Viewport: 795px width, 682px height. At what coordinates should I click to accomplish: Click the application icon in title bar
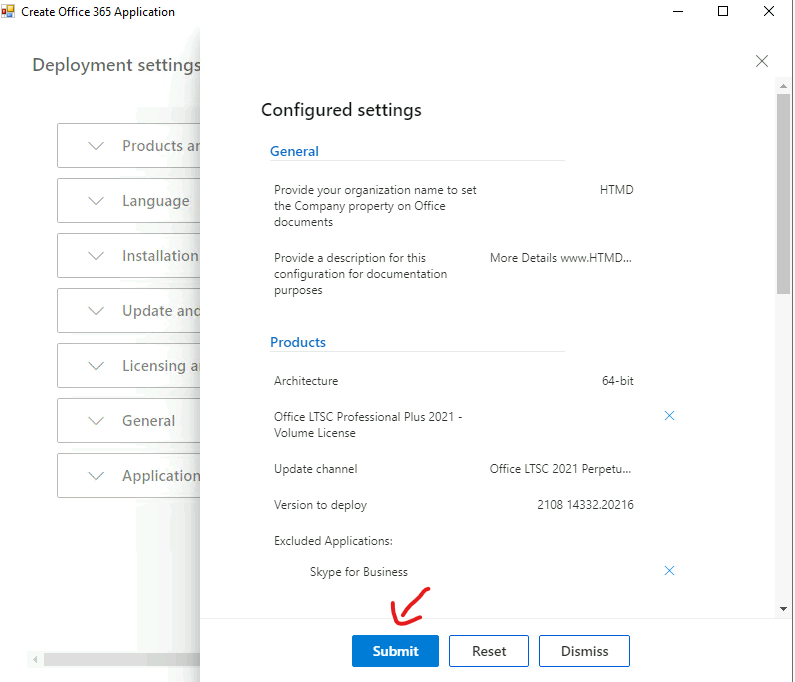point(8,11)
